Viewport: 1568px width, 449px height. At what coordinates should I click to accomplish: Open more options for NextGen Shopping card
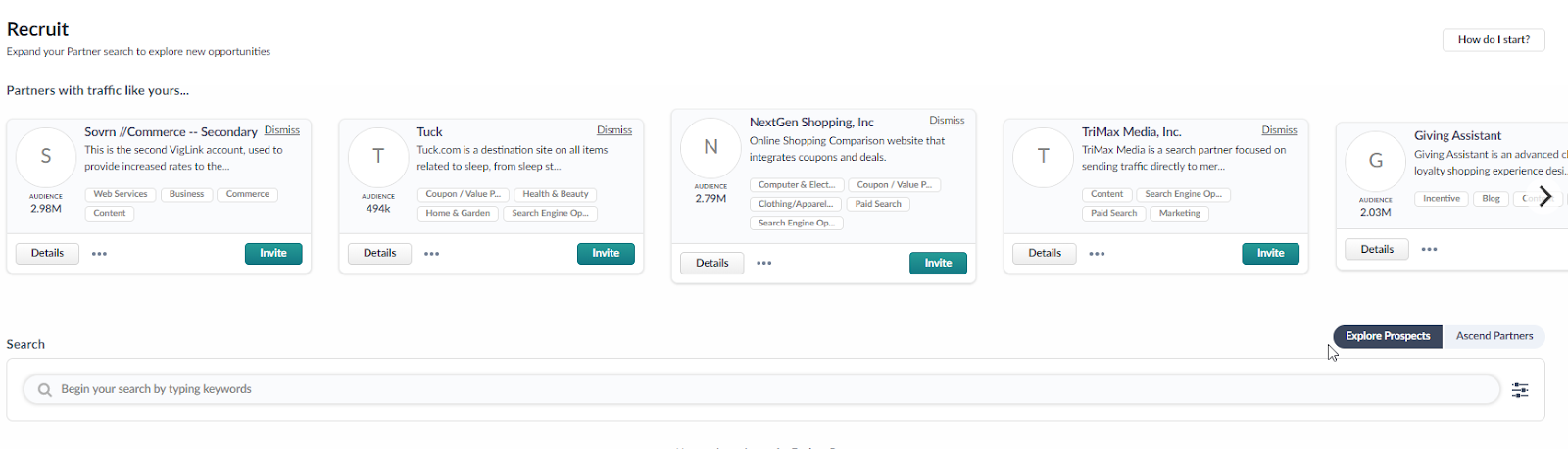pyautogui.click(x=763, y=264)
